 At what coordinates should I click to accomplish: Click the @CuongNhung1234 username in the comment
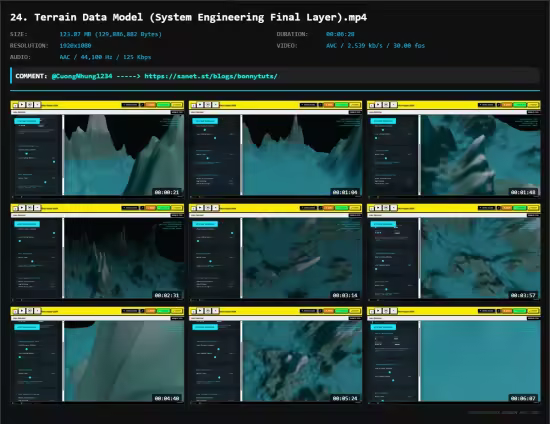tap(82, 76)
